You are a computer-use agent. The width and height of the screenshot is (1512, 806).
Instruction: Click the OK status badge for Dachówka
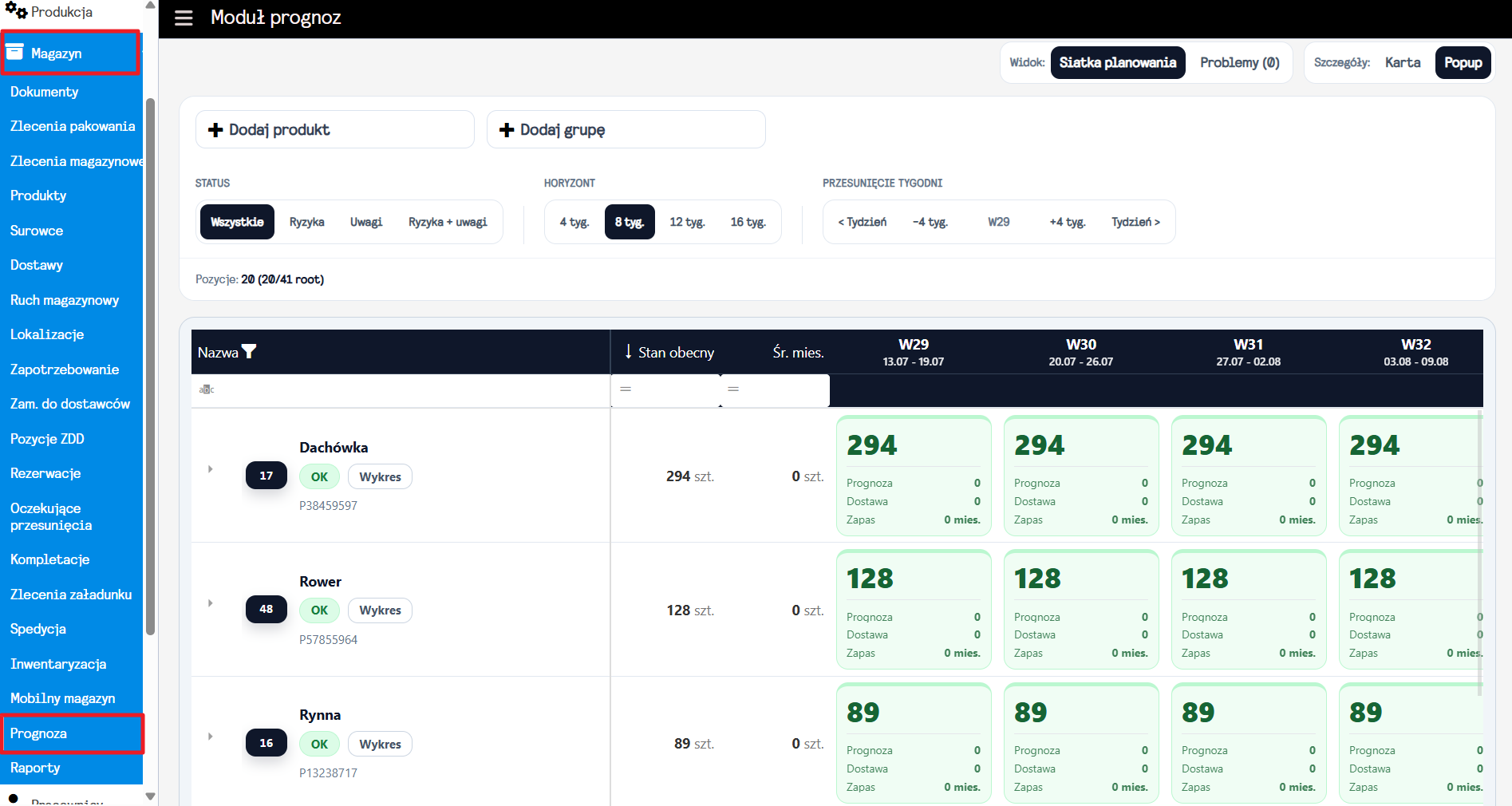pos(319,476)
